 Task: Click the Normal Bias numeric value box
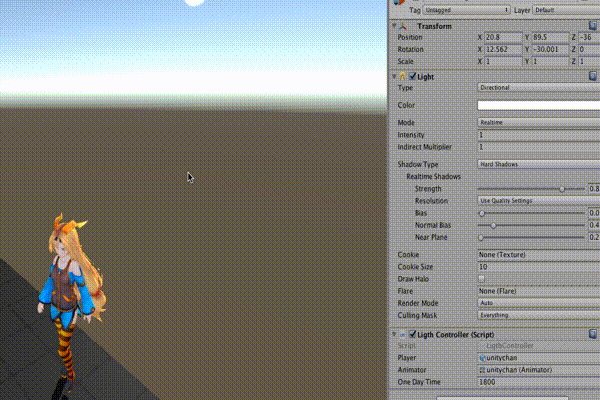(x=594, y=225)
